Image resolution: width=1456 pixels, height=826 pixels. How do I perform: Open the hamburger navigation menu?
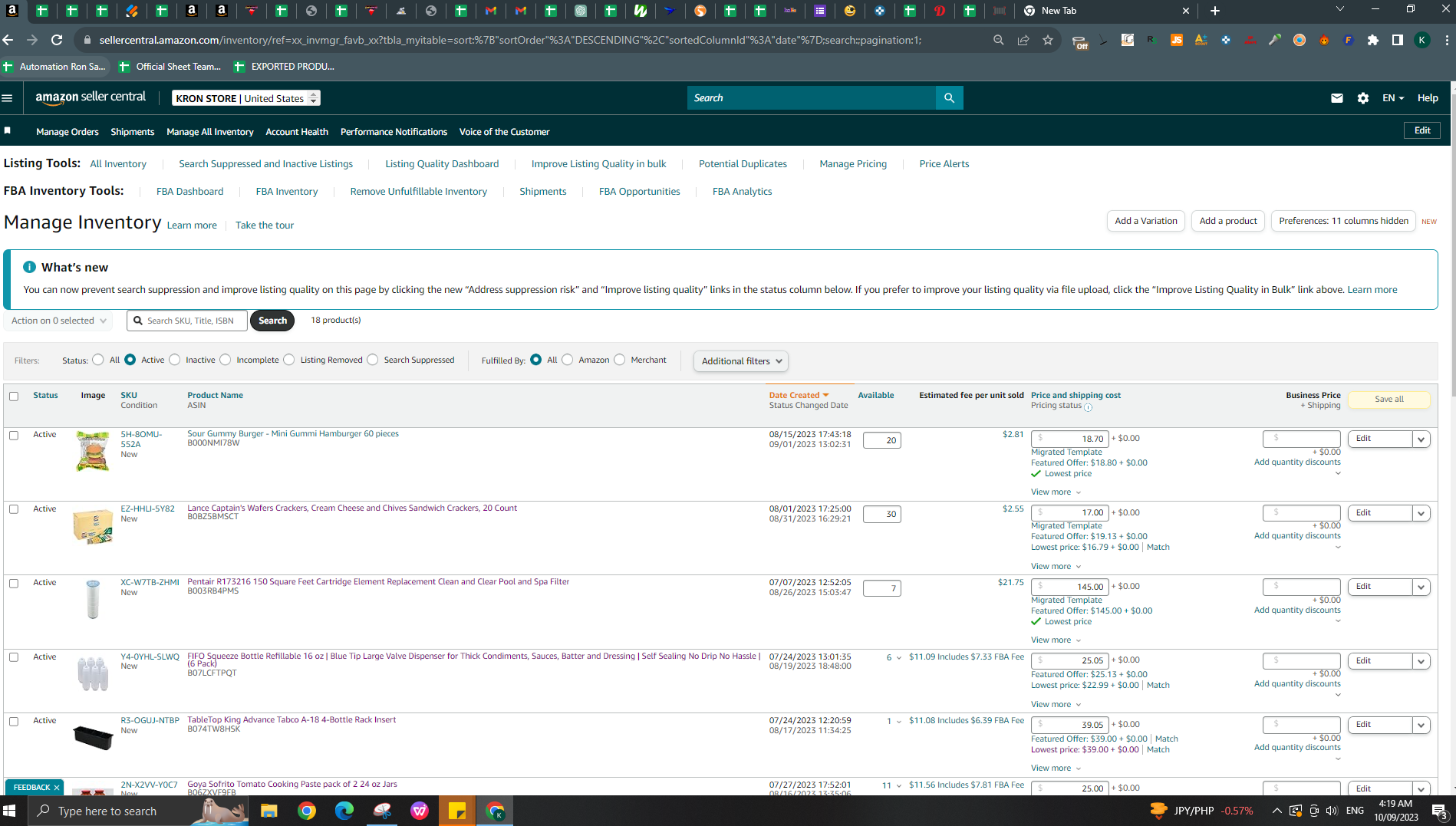[x=8, y=98]
